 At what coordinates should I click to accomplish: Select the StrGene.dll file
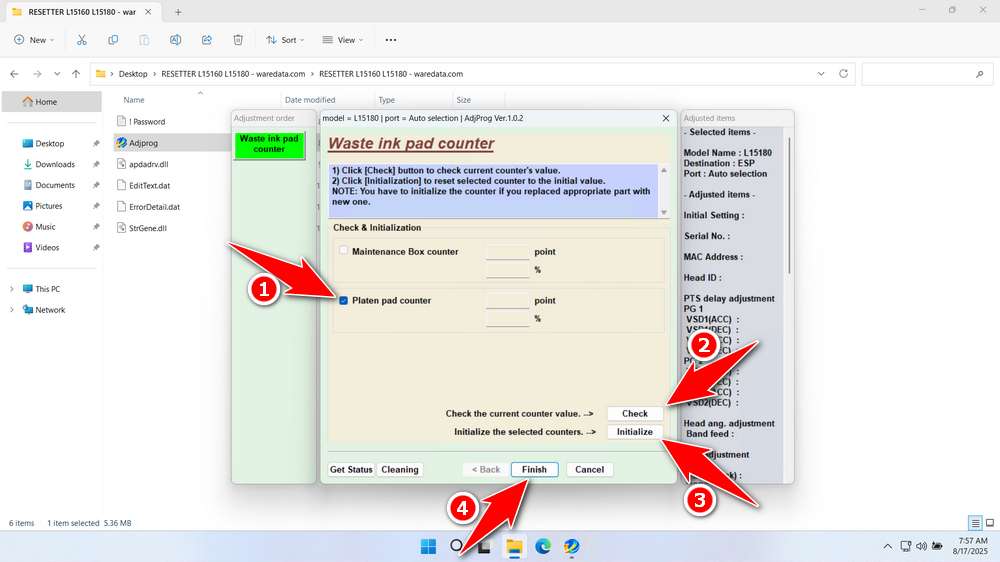tap(142, 228)
